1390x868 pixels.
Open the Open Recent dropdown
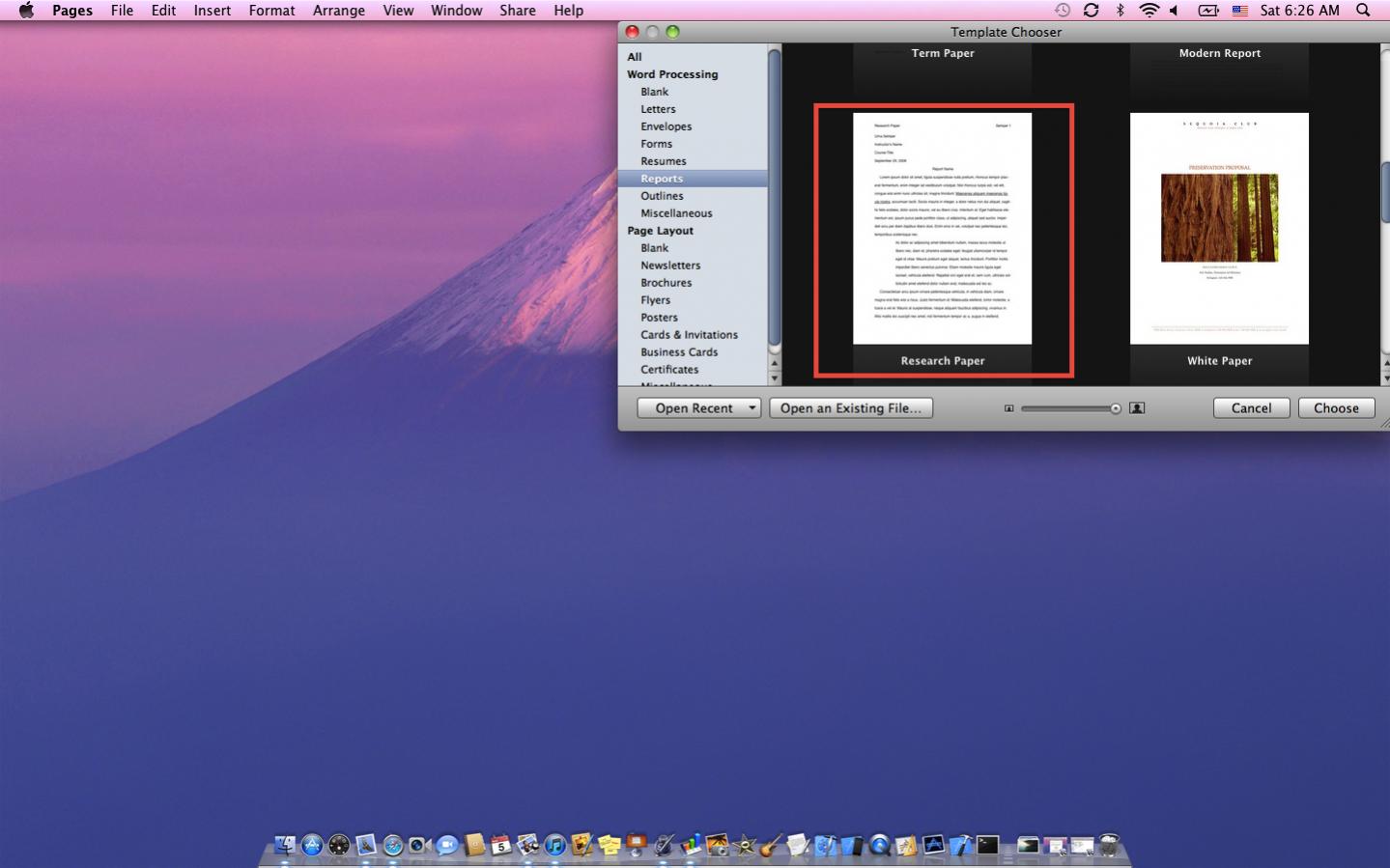698,408
